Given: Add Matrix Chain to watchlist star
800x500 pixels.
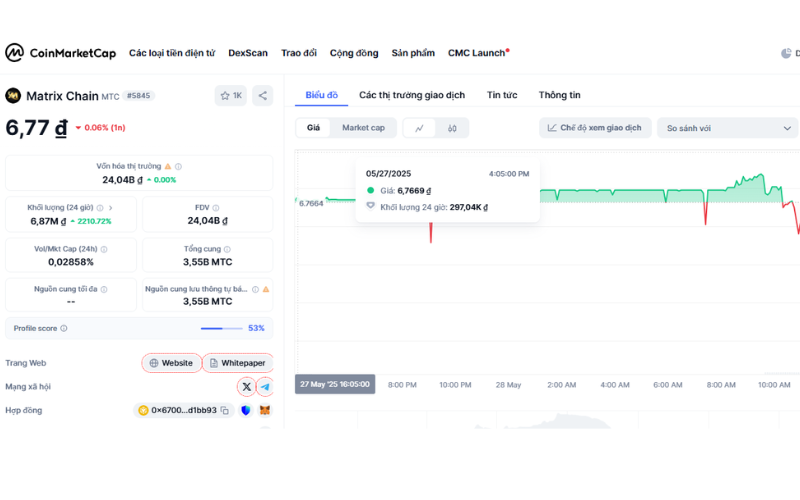Looking at the screenshot, I should tap(231, 95).
